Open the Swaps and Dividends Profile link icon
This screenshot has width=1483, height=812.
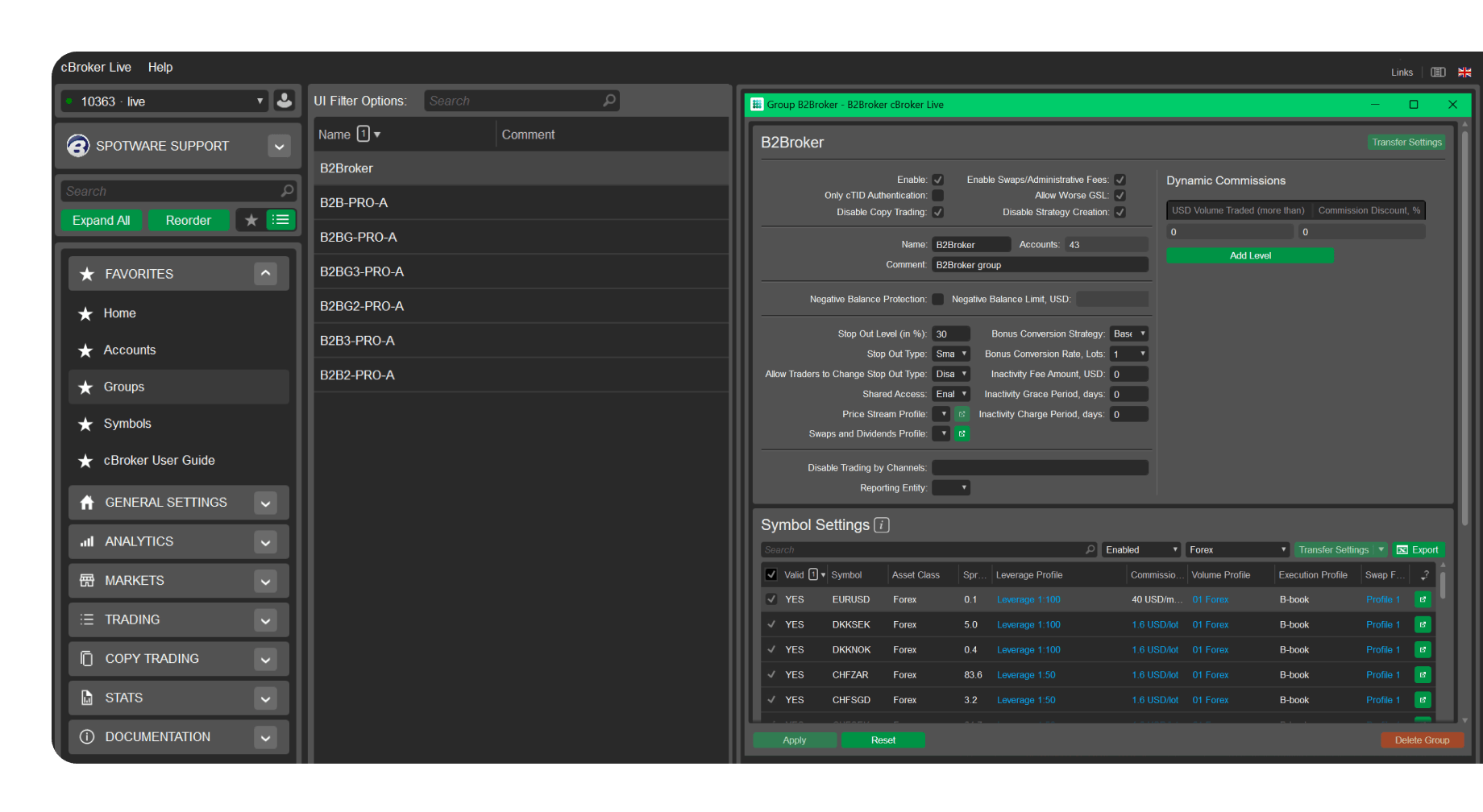[x=962, y=433]
